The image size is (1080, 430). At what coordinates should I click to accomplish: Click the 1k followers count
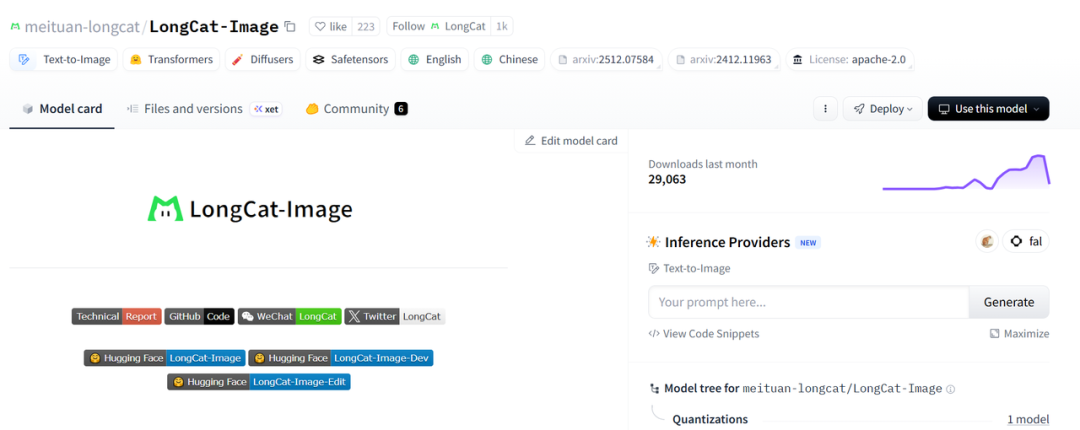tap(502, 26)
